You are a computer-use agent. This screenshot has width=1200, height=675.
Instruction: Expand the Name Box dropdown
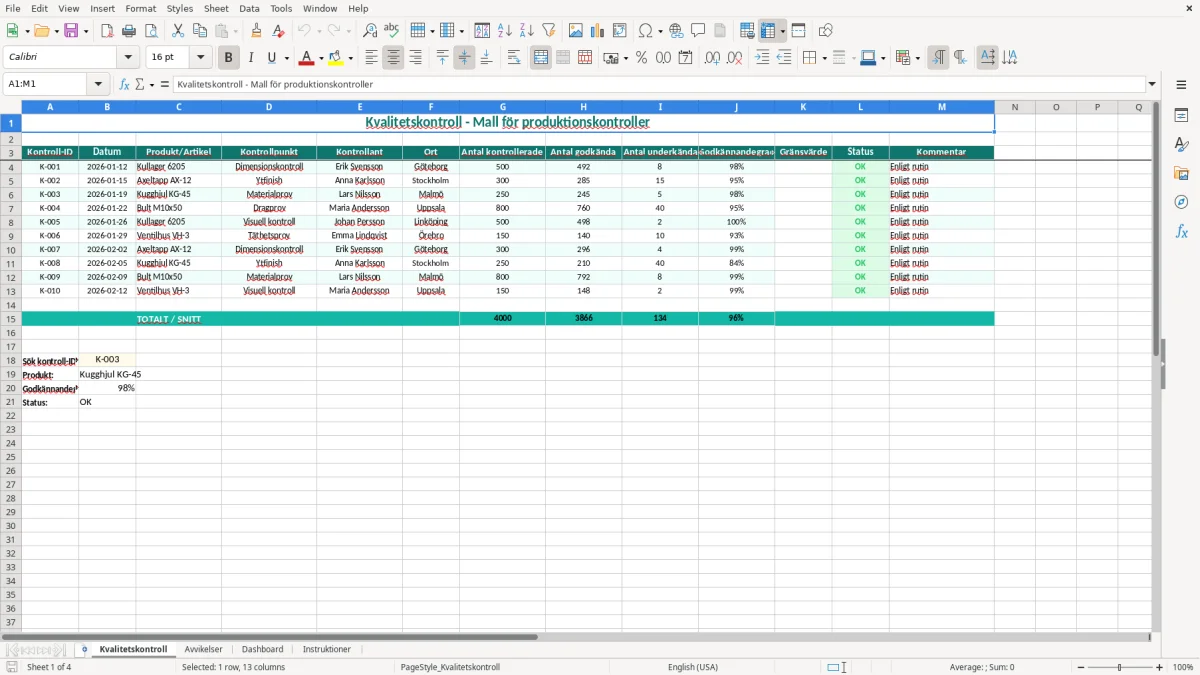tap(98, 84)
